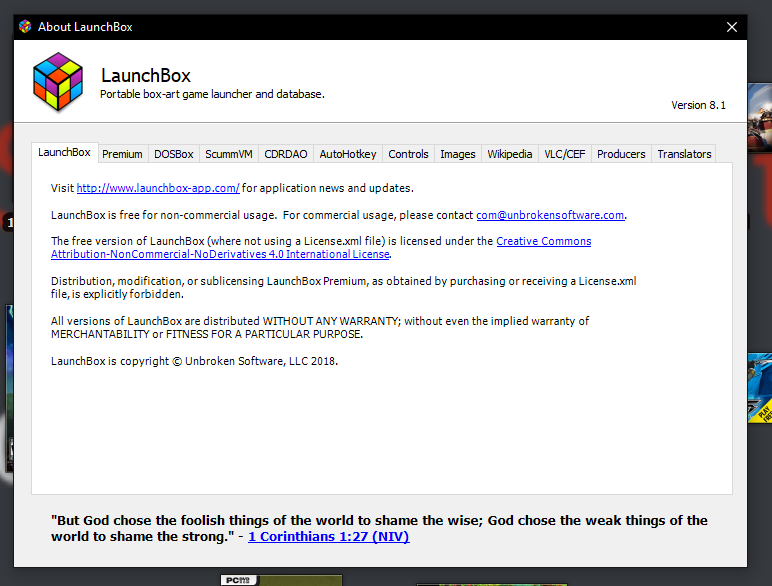Select the Producers tab
Screen dimensions: 772x586
(x=621, y=154)
